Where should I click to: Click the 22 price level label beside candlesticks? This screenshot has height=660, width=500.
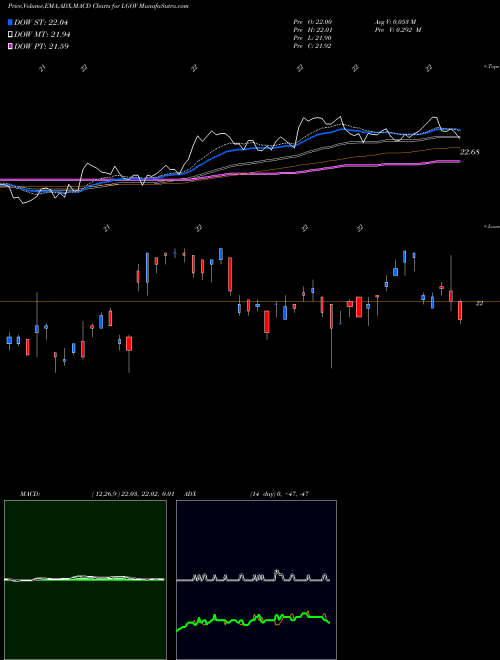pos(479,303)
